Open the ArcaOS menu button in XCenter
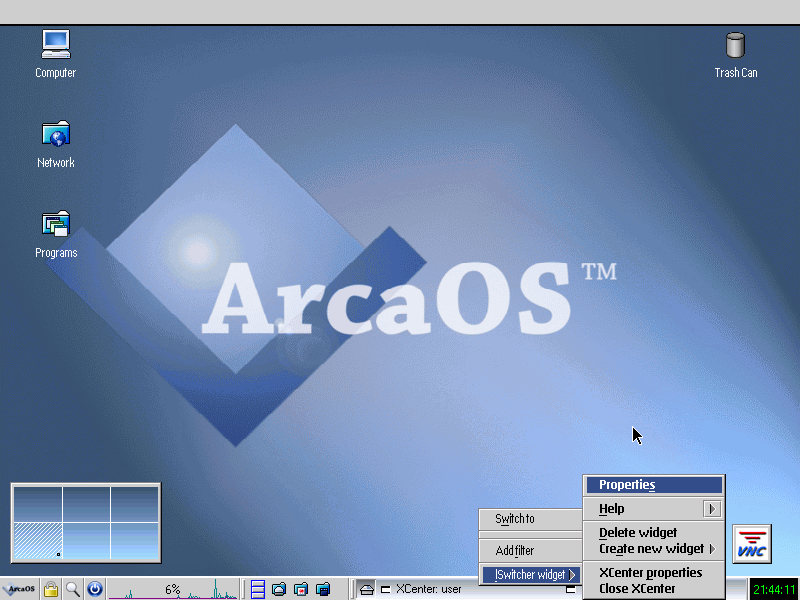The height and width of the screenshot is (600, 800). (x=18, y=589)
